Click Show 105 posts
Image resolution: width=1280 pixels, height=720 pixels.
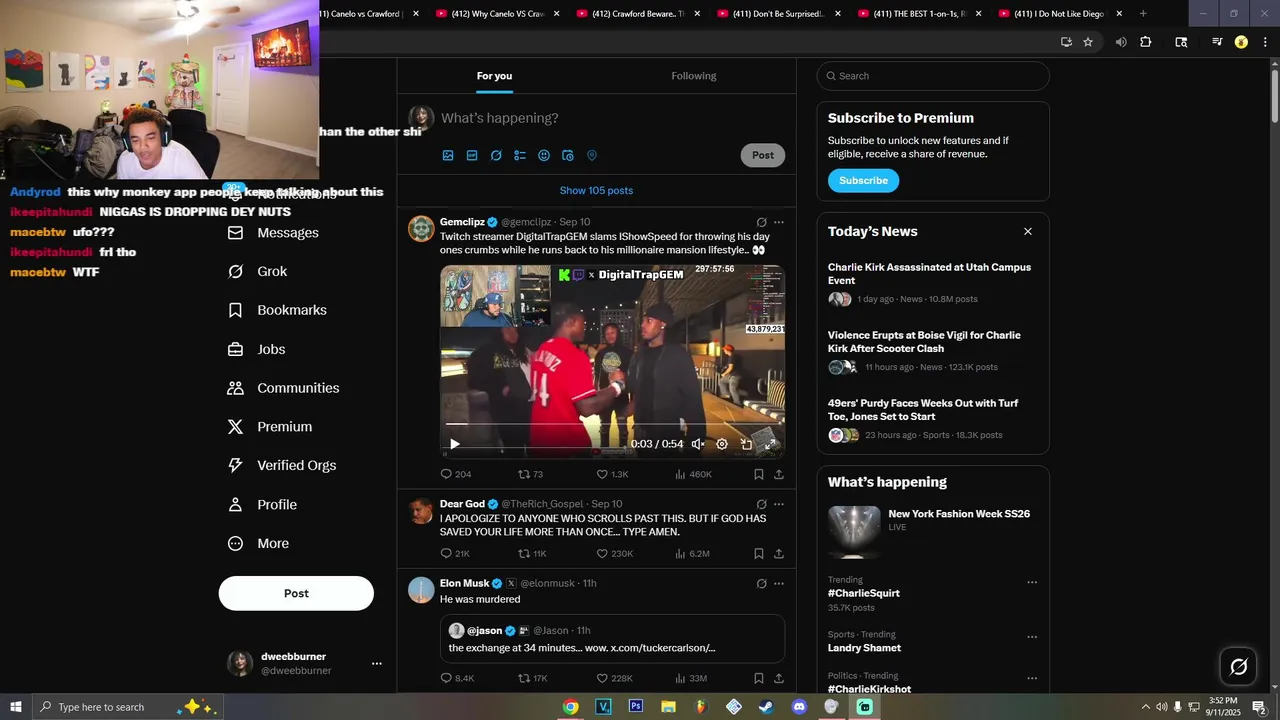point(596,190)
